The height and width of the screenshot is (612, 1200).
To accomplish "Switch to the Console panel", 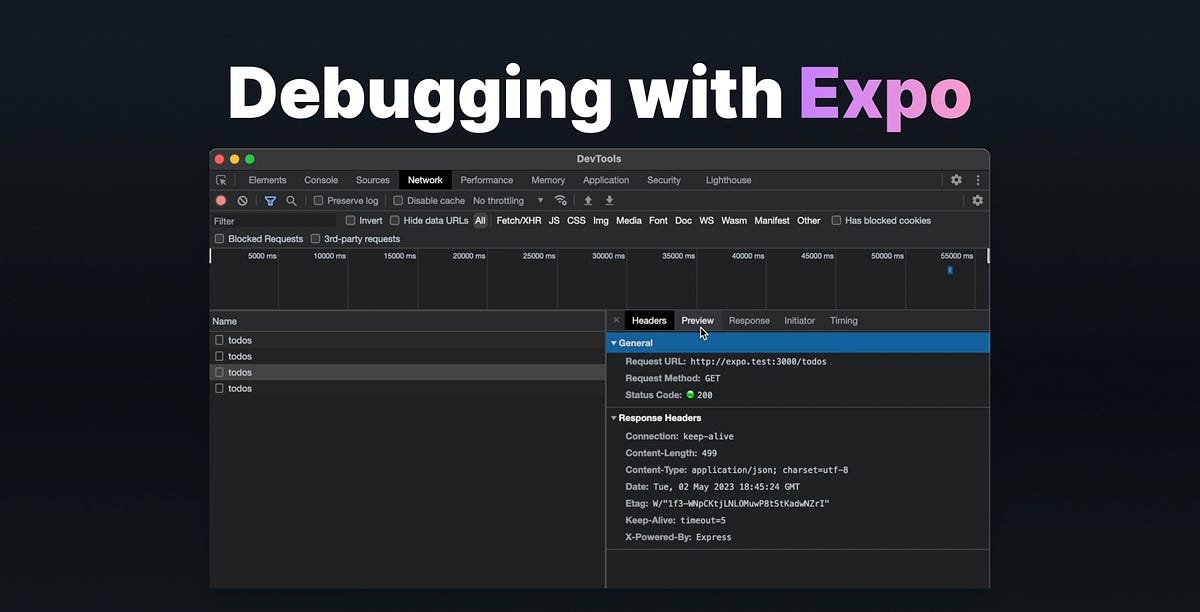I will coord(320,179).
